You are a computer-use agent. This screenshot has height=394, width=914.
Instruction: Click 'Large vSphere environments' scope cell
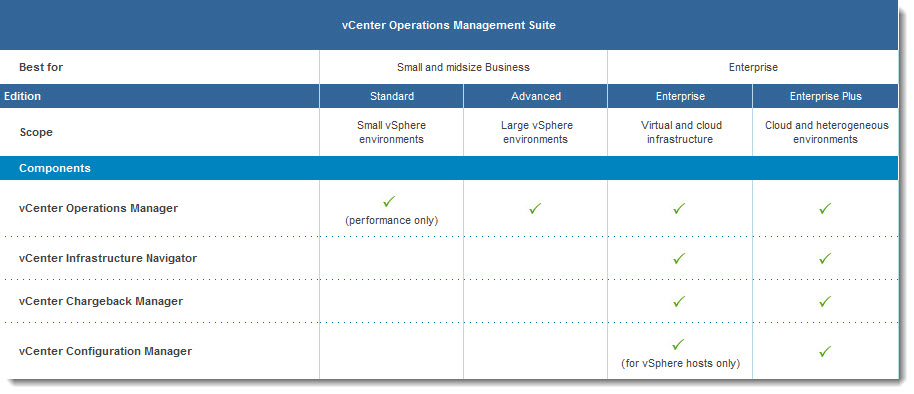[x=536, y=132]
